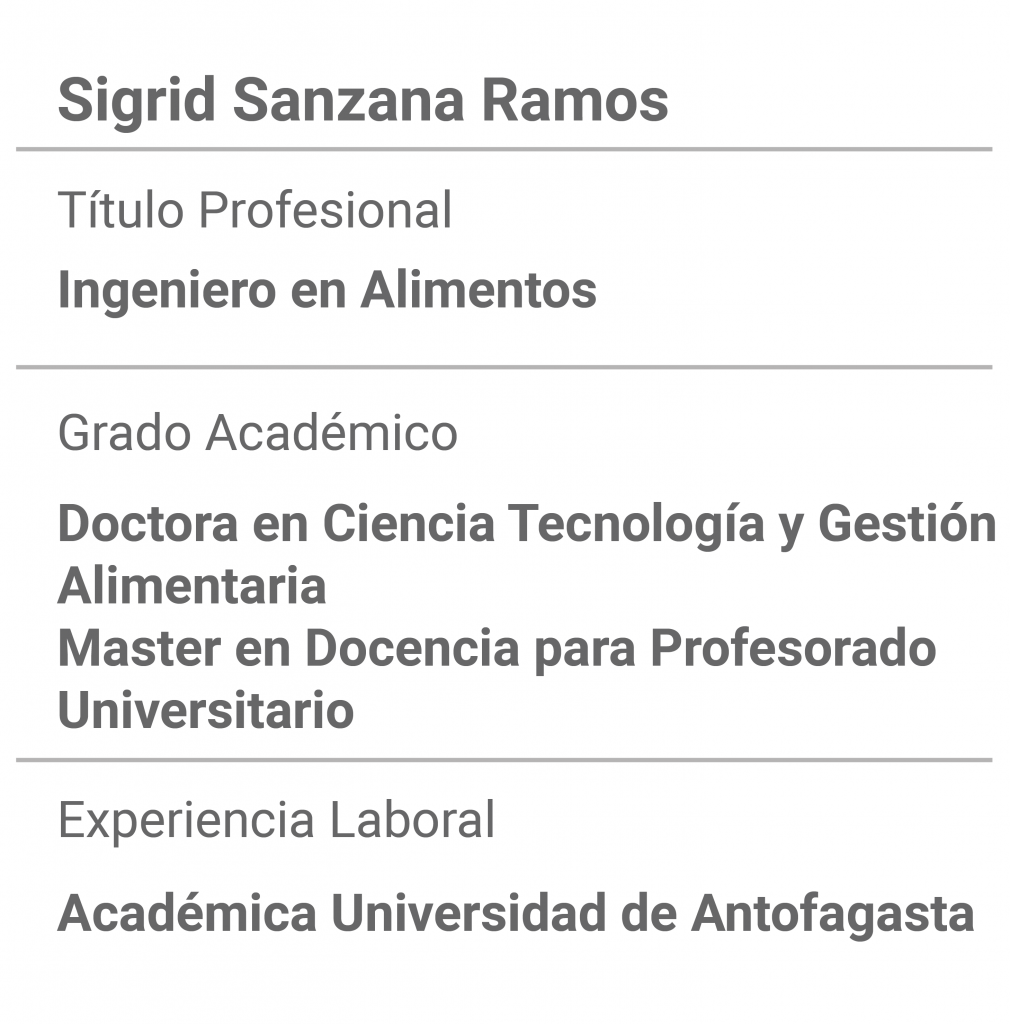Image resolution: width=1010 pixels, height=1024 pixels.
Task: Select Master en Docencia para Profesorado line
Action: [x=497, y=649]
